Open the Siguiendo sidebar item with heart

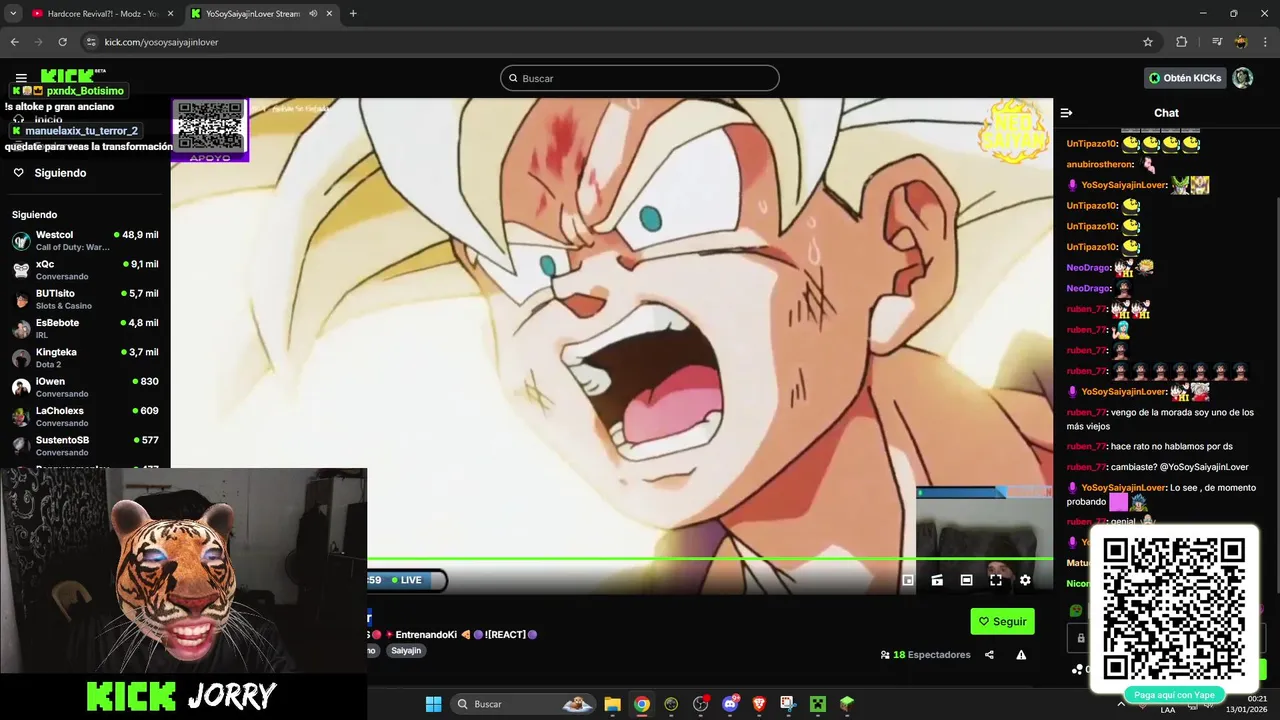49,173
